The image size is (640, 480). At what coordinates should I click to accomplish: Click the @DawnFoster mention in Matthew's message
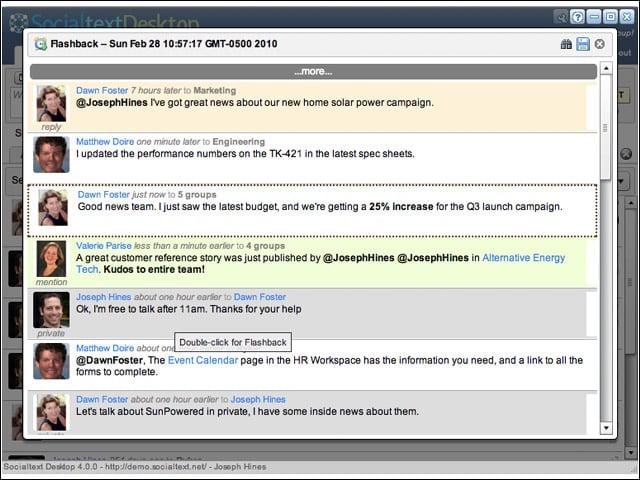109,360
